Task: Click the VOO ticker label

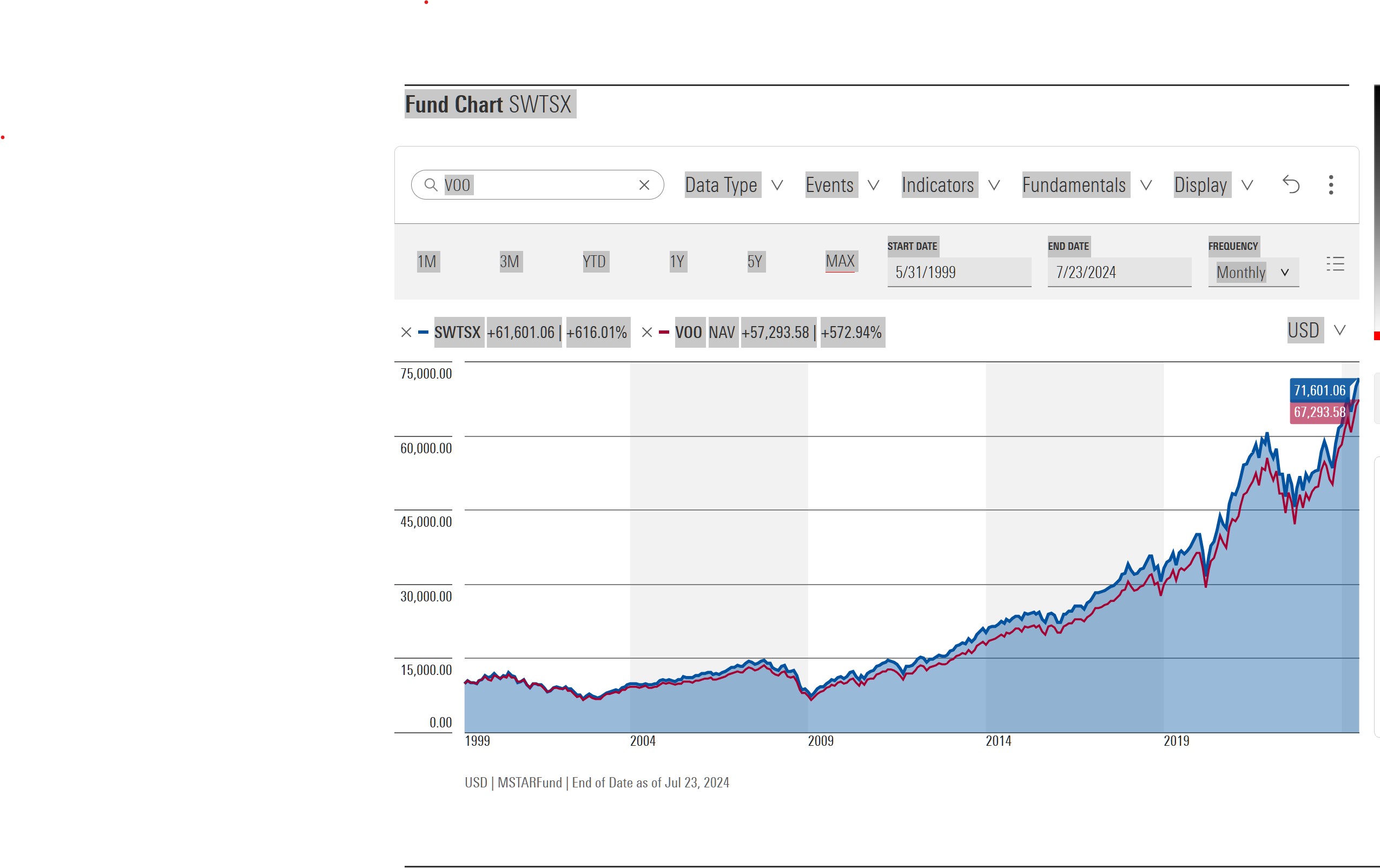Action: pyautogui.click(x=689, y=332)
